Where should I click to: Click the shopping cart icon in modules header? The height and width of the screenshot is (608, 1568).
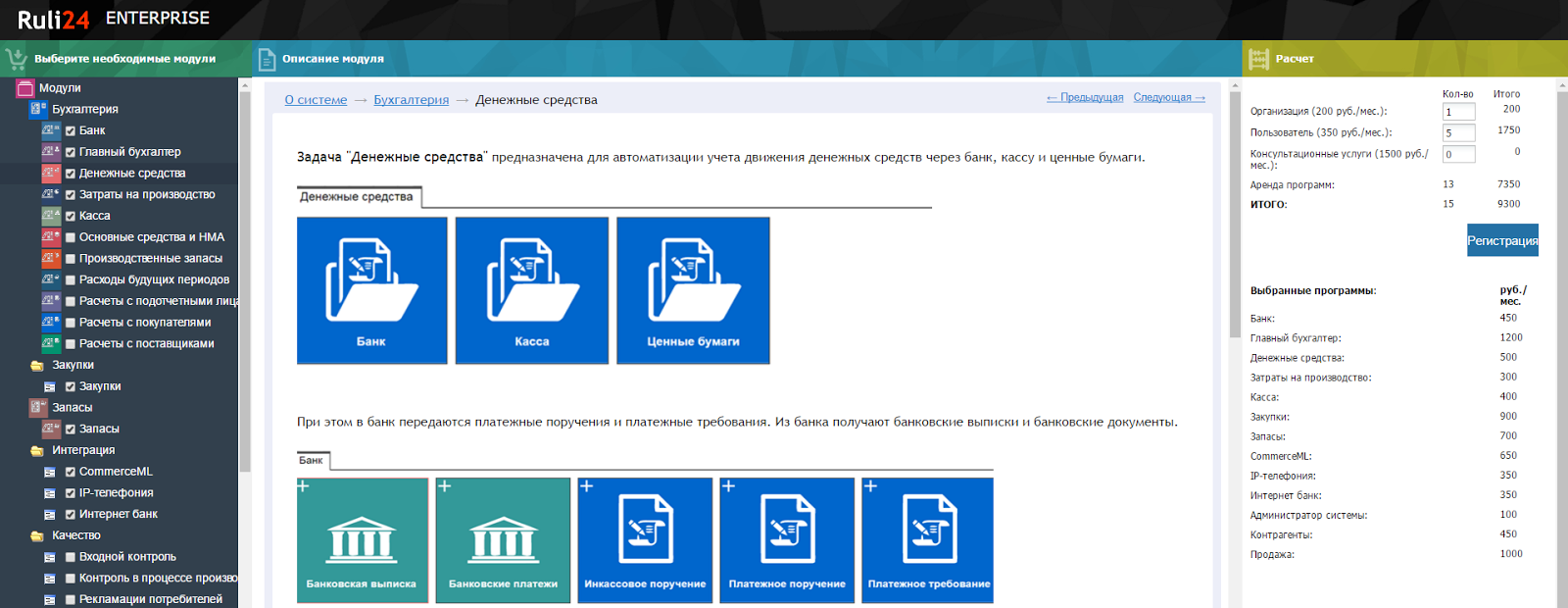point(16,59)
